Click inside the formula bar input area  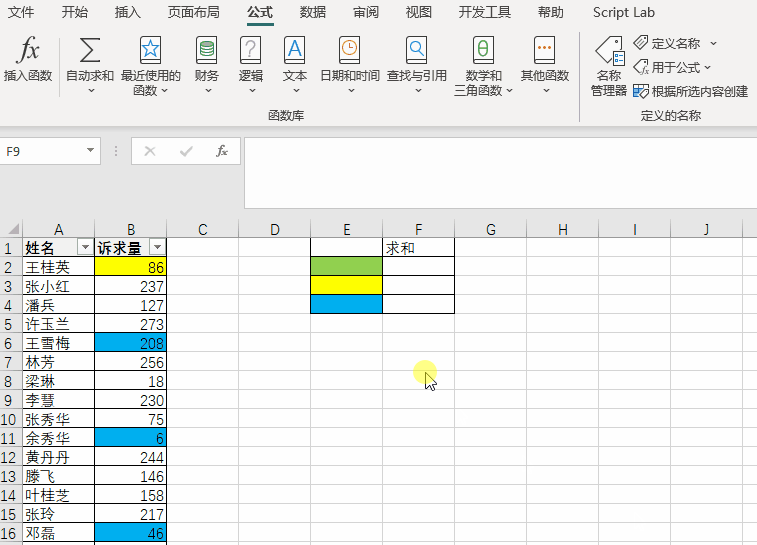(x=500, y=173)
